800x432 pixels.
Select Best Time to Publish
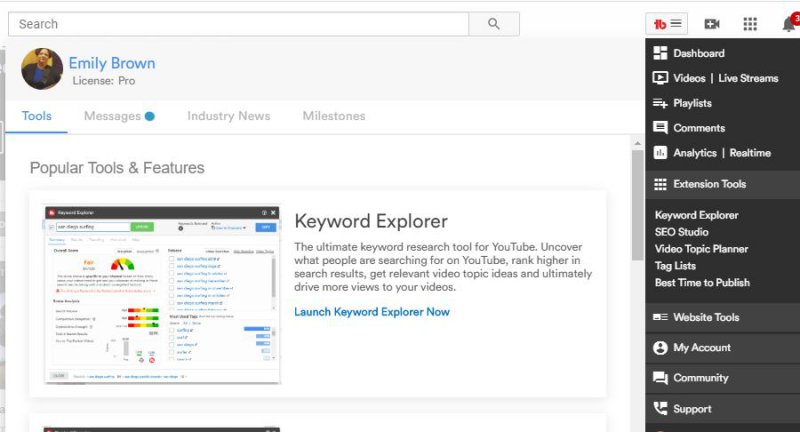coord(702,283)
